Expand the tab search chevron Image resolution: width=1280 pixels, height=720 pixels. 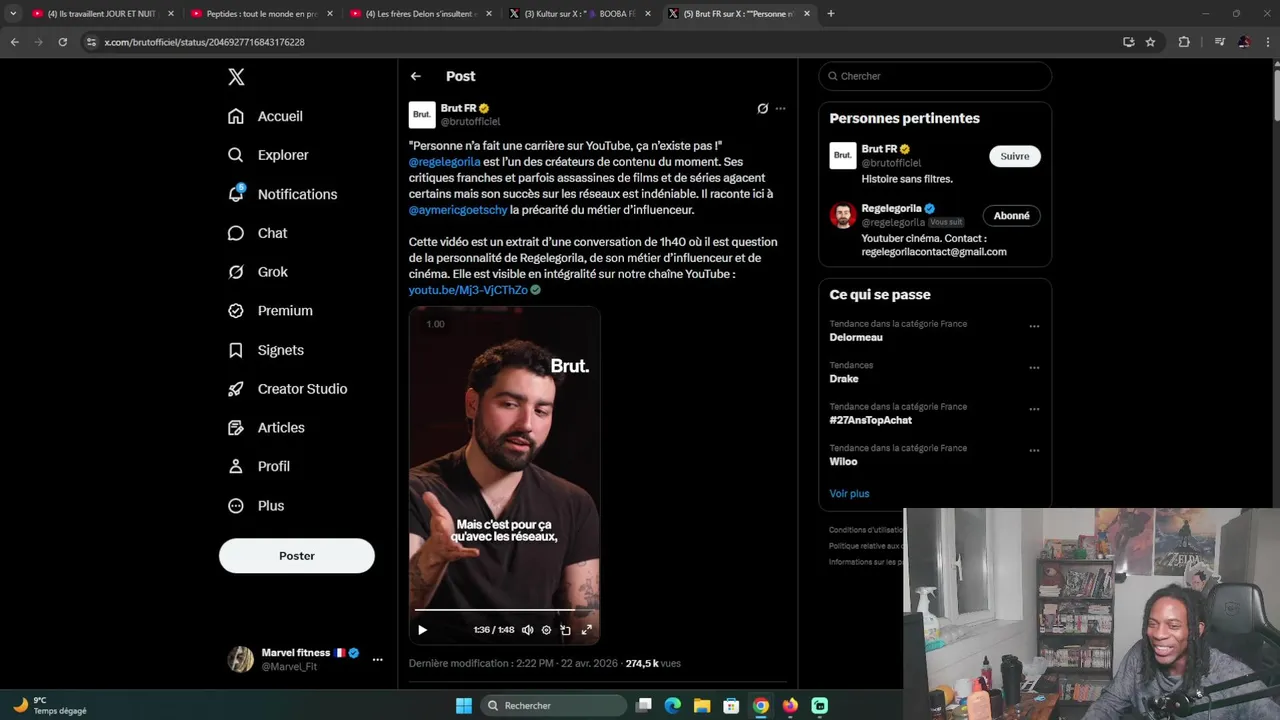click(12, 14)
